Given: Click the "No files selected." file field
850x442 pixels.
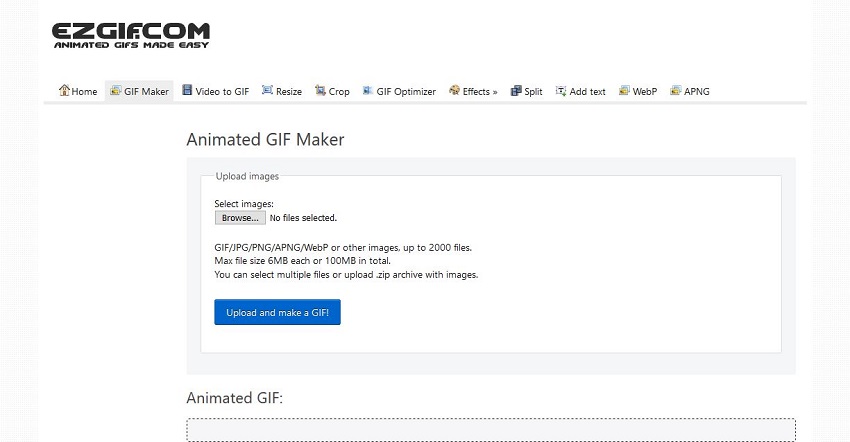Looking at the screenshot, I should 303,217.
